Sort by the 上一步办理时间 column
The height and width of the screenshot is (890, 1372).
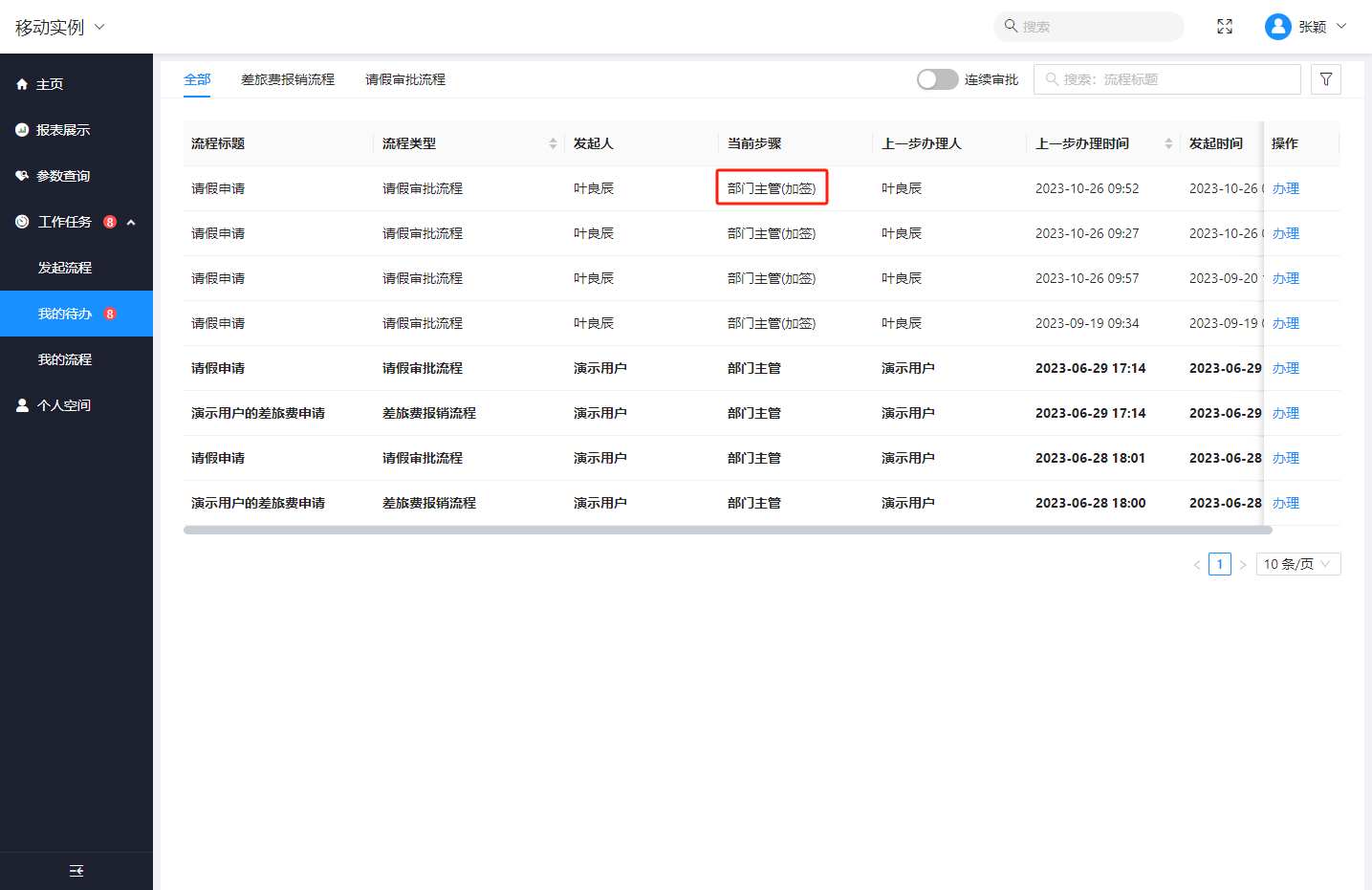tap(1168, 143)
